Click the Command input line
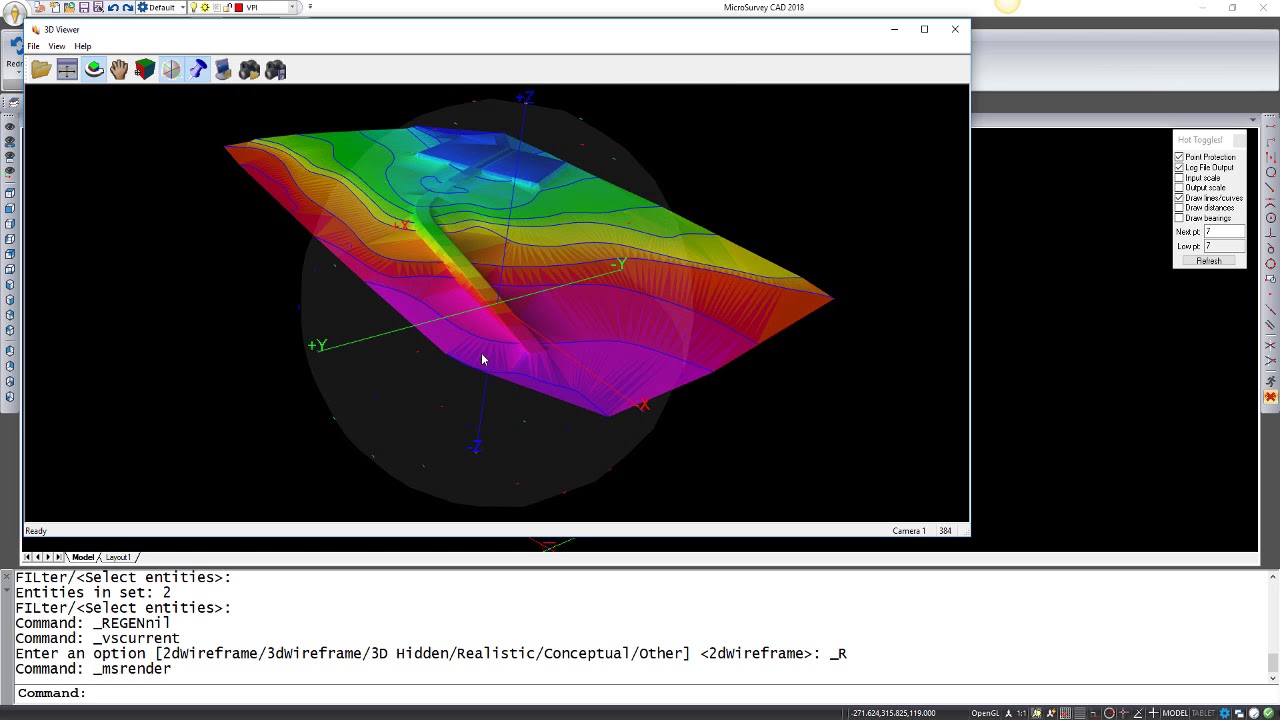The height and width of the screenshot is (720, 1280). tap(640, 693)
